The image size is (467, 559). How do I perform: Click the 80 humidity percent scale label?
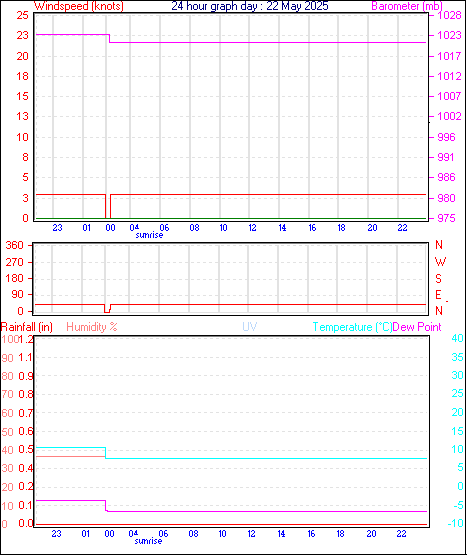tap(8, 376)
